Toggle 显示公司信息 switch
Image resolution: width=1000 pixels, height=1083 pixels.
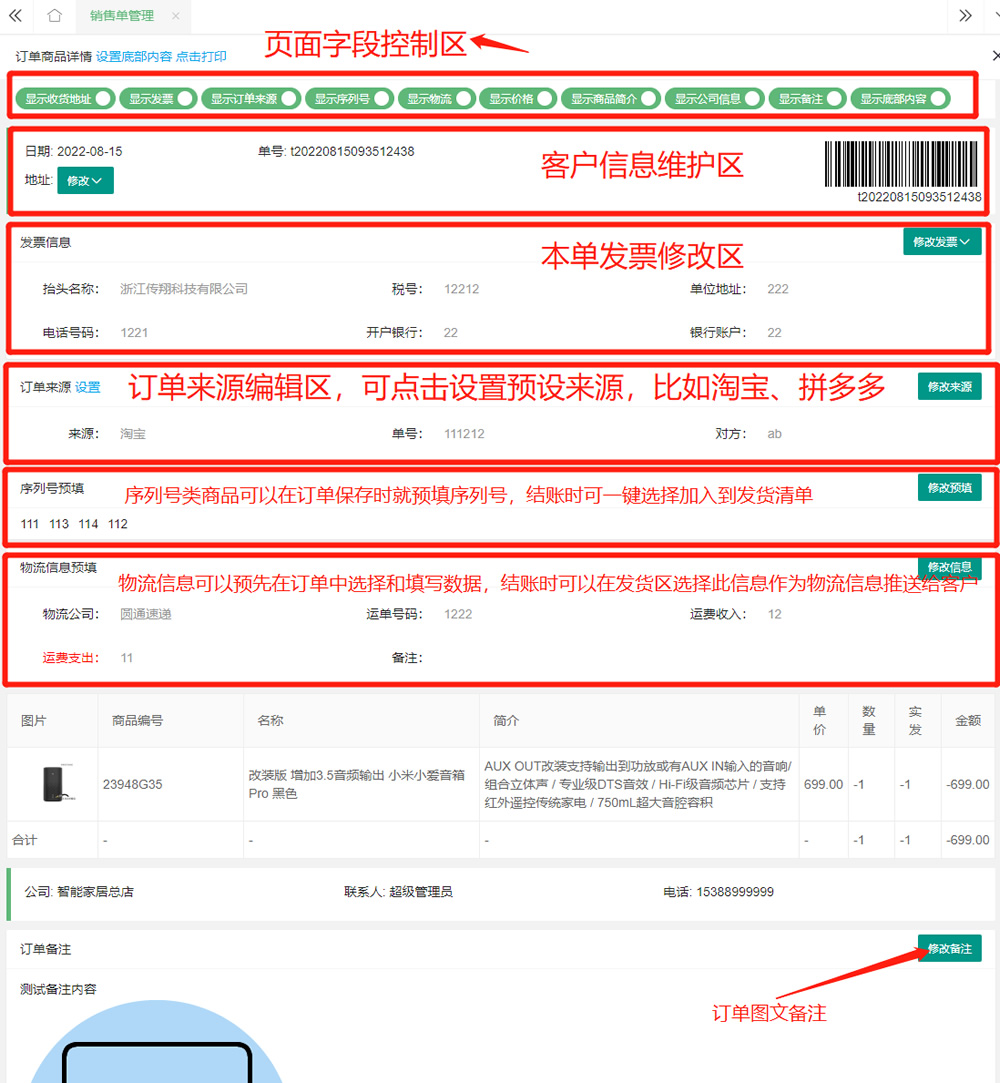tap(714, 99)
